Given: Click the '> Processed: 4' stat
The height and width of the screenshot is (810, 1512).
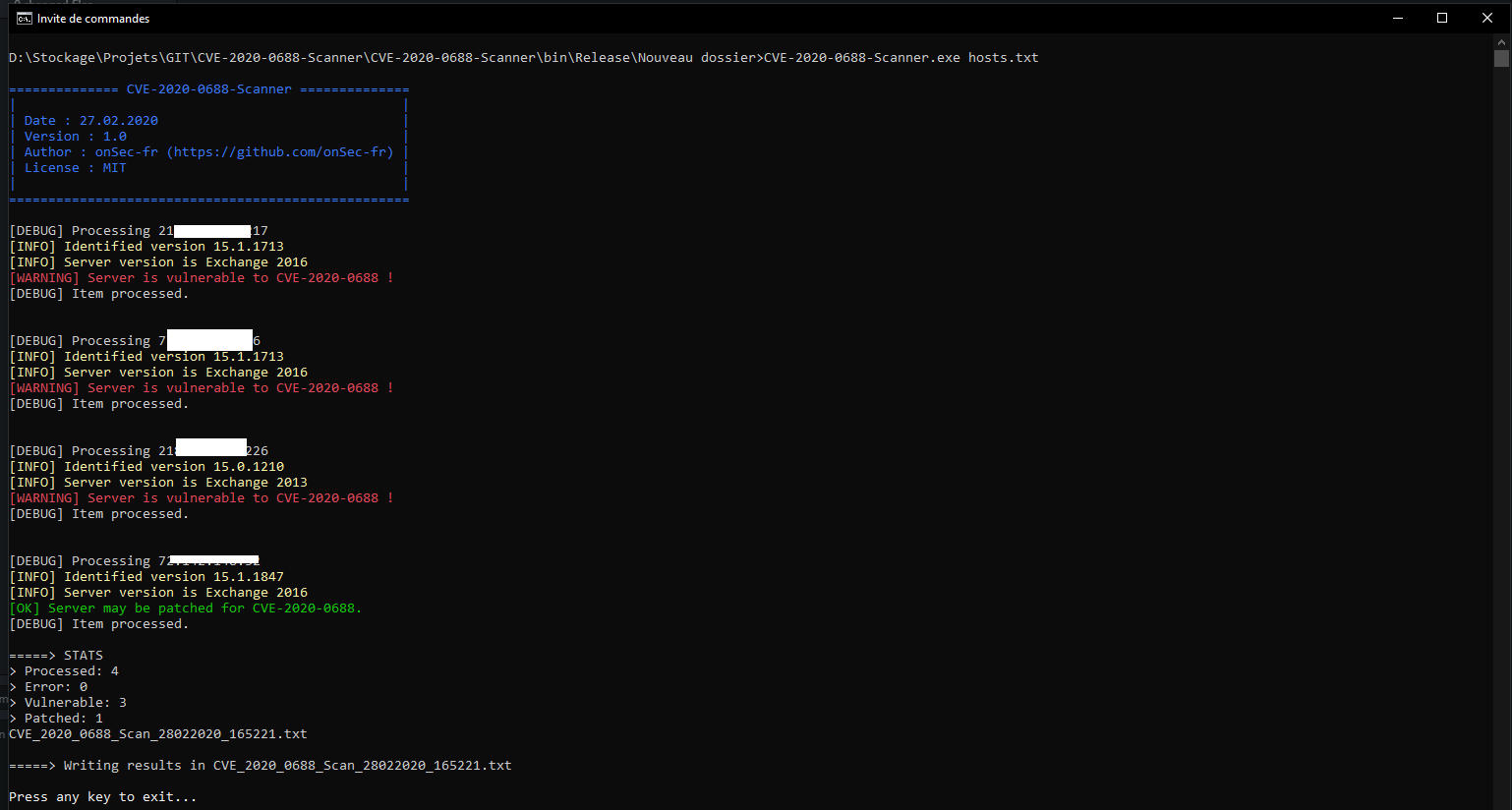Looking at the screenshot, I should click(x=64, y=671).
